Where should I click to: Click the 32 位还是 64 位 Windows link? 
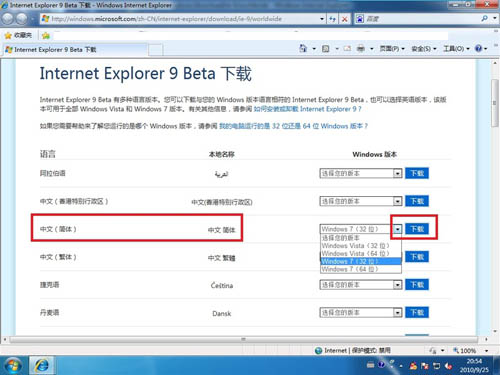[x=293, y=126]
